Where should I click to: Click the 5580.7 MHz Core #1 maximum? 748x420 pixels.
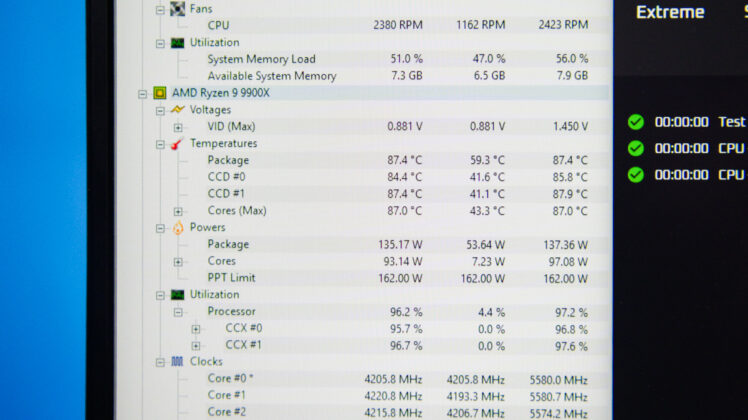(x=558, y=397)
